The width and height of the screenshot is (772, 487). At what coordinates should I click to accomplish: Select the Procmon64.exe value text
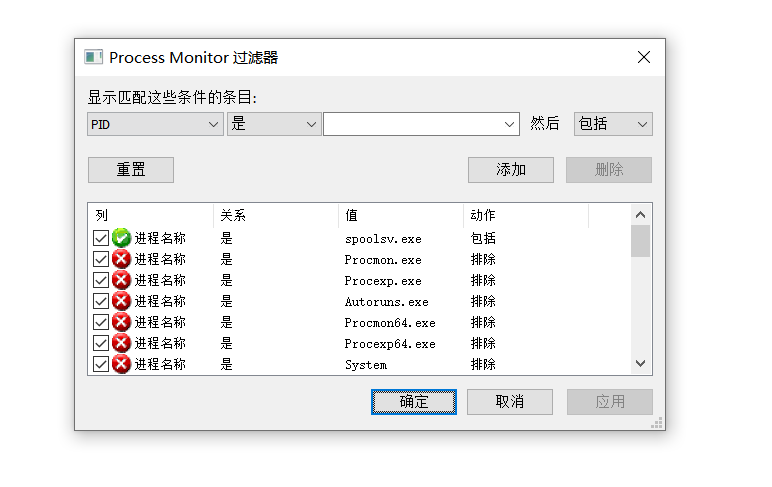(x=390, y=323)
